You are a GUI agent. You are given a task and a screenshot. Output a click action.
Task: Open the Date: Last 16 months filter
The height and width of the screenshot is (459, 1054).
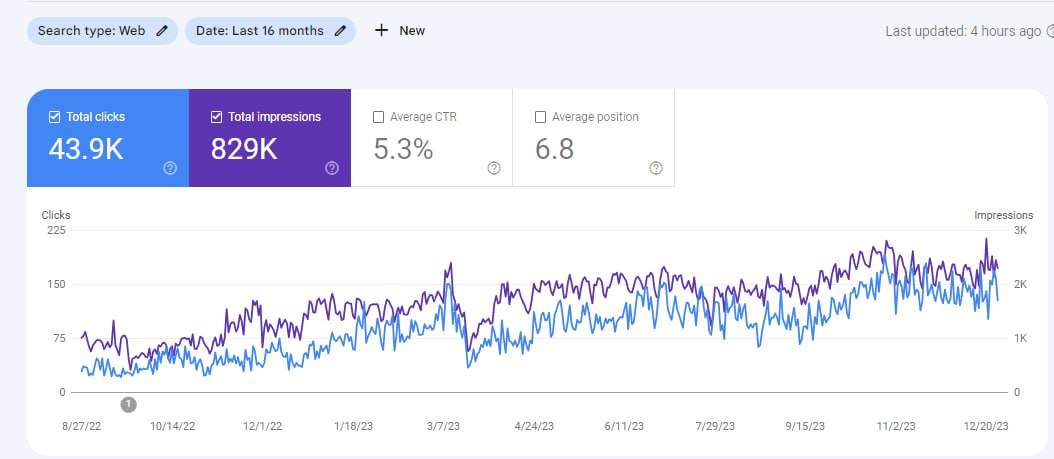[259, 31]
